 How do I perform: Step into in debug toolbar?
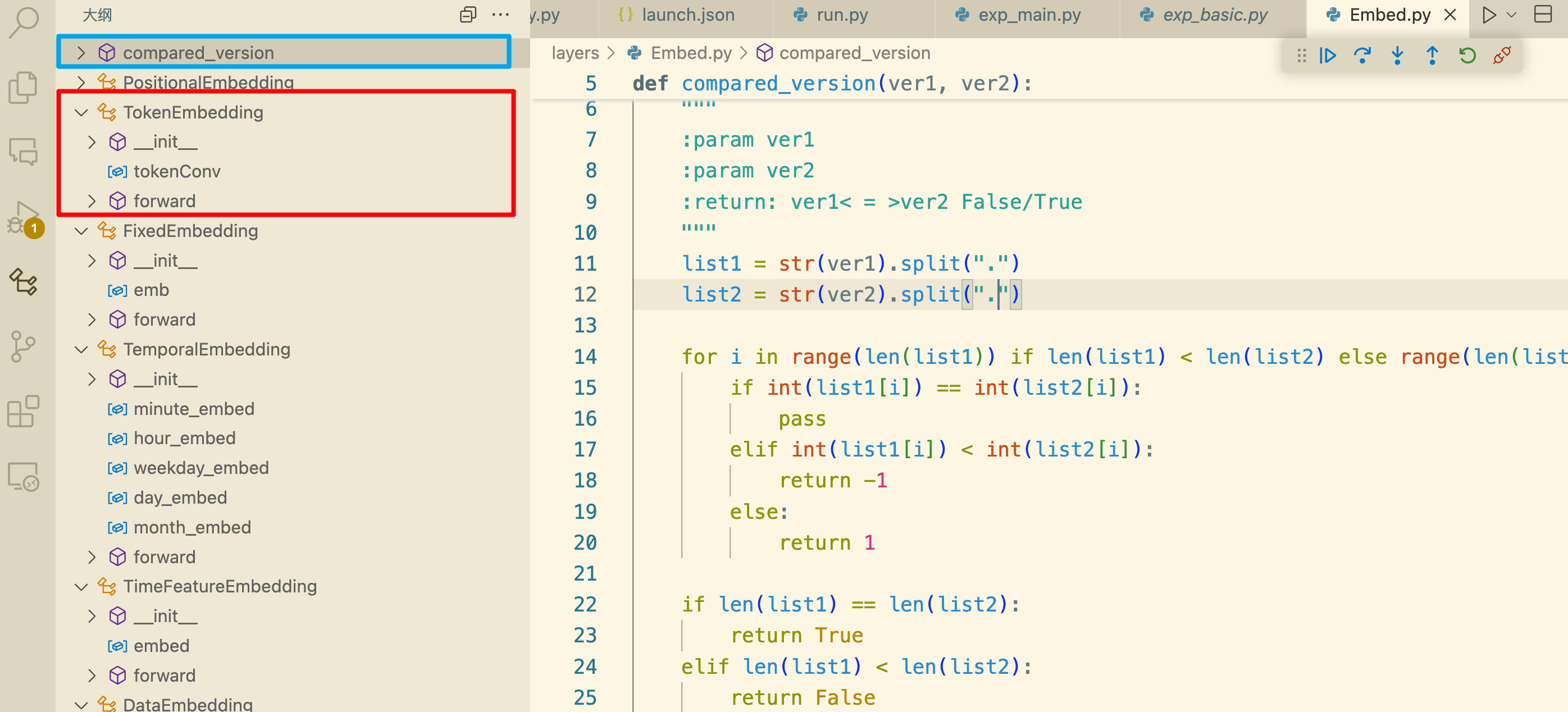(1397, 56)
